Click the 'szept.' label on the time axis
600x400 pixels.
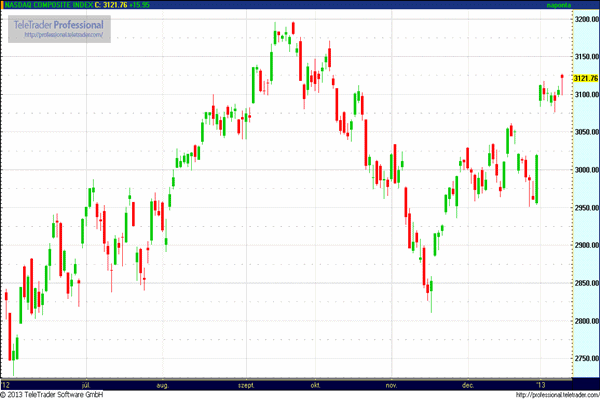(x=243, y=384)
